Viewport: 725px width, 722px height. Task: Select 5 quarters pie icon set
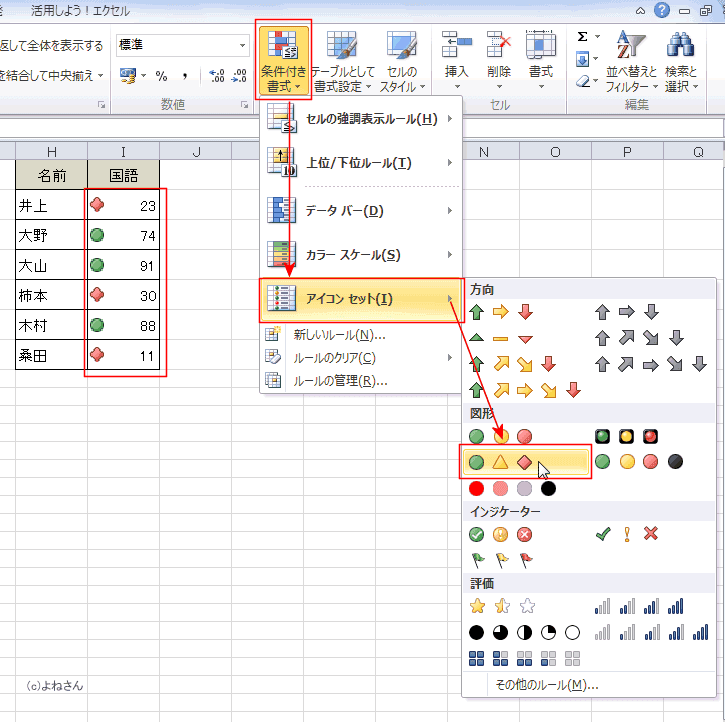[x=524, y=632]
